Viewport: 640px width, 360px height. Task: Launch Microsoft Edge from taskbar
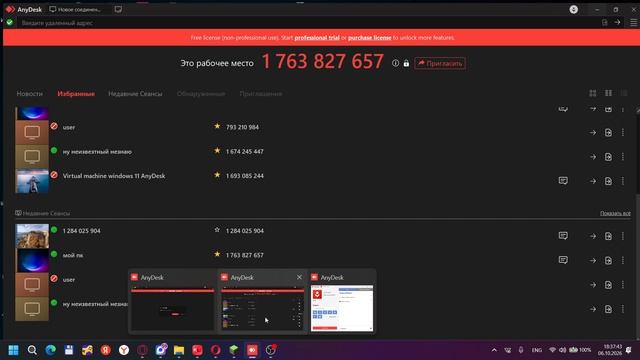51,350
